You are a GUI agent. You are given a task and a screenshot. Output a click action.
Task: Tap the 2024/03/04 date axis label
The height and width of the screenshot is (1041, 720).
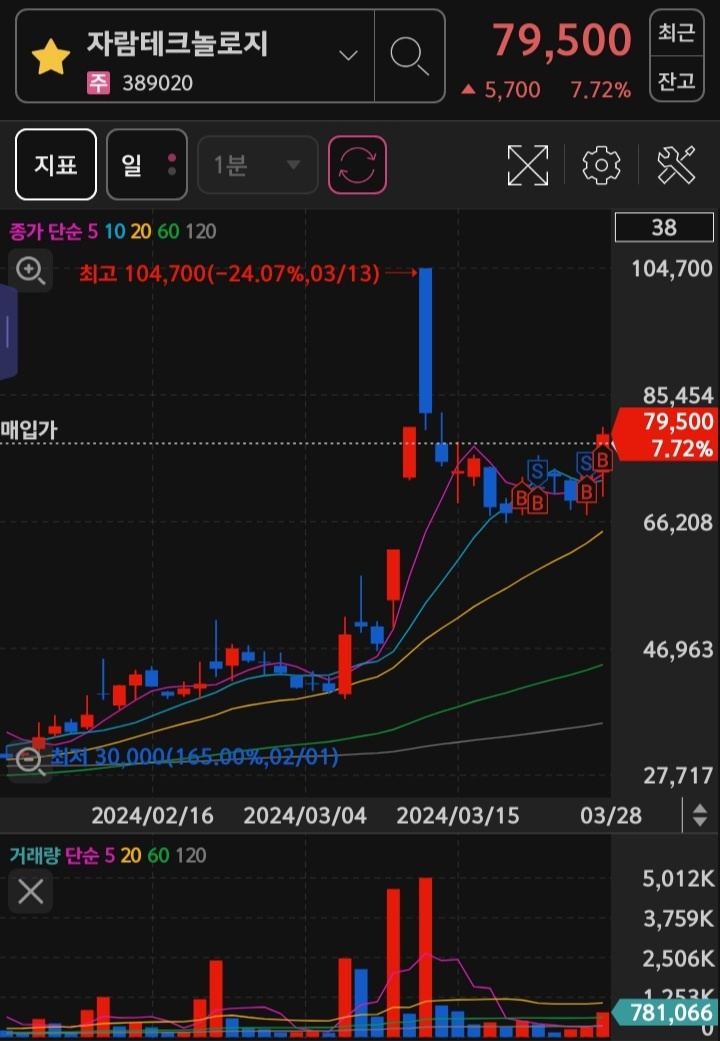pyautogui.click(x=305, y=815)
